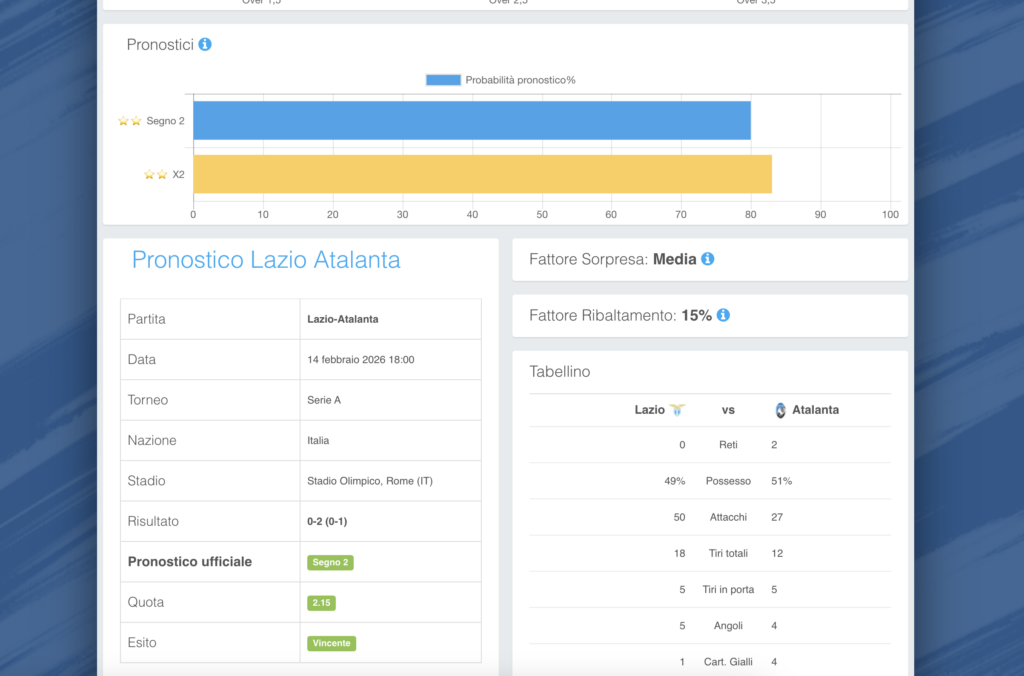Click the Lazio team name in Tabellino
The height and width of the screenshot is (676, 1024).
649,410
